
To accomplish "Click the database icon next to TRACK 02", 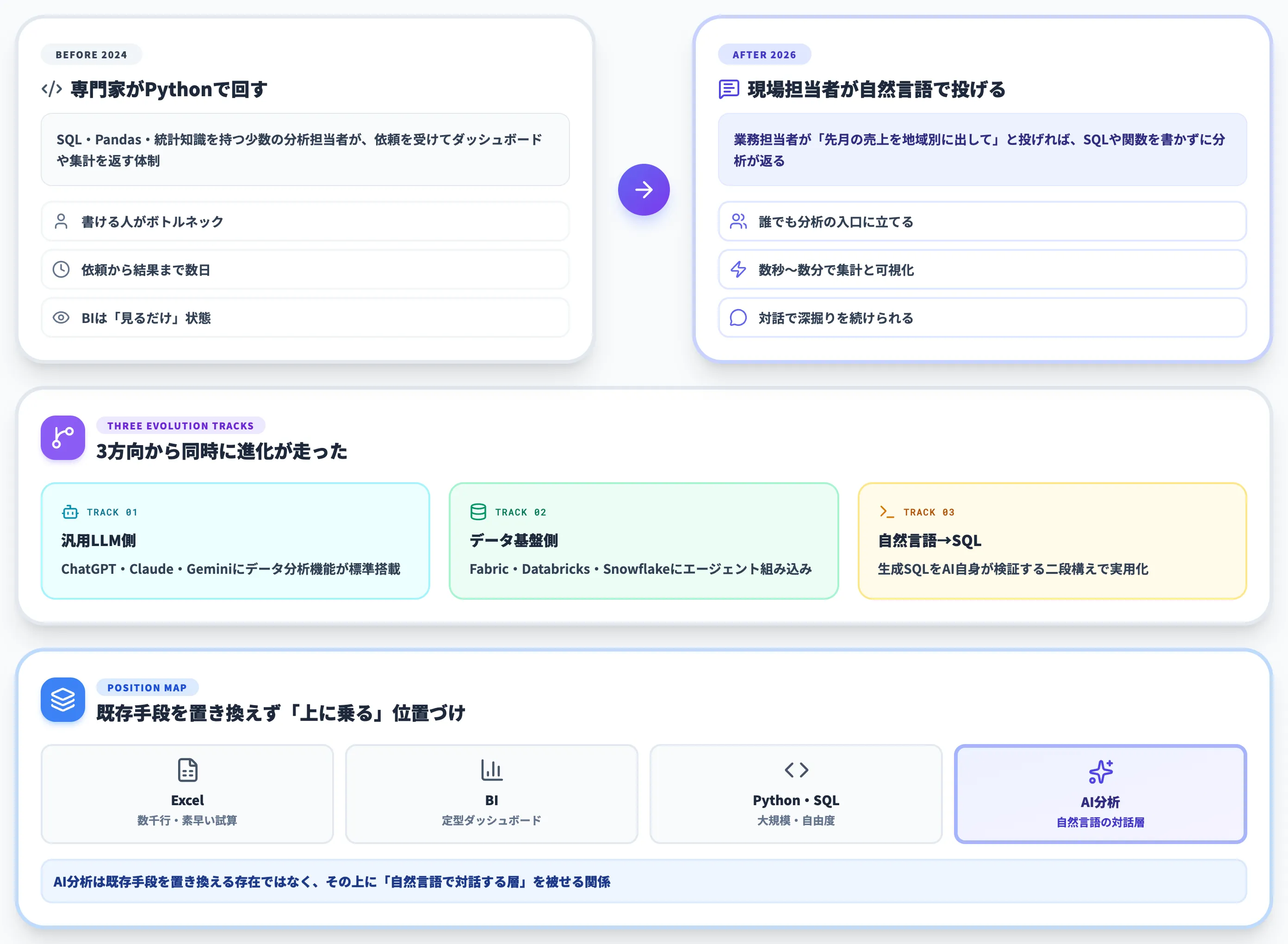I will click(478, 512).
